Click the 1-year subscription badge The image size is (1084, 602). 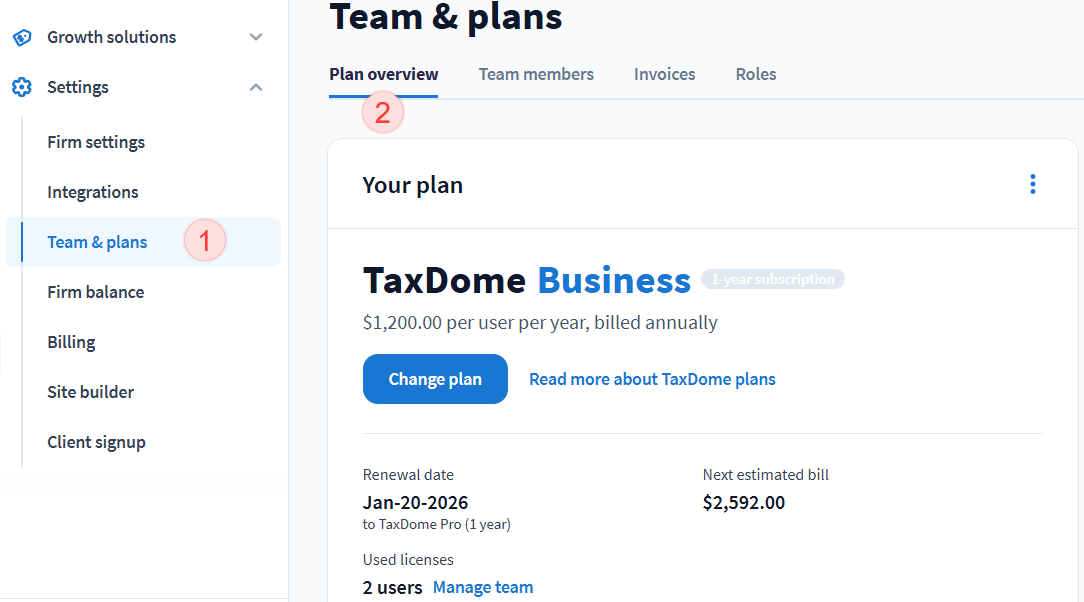coord(772,280)
